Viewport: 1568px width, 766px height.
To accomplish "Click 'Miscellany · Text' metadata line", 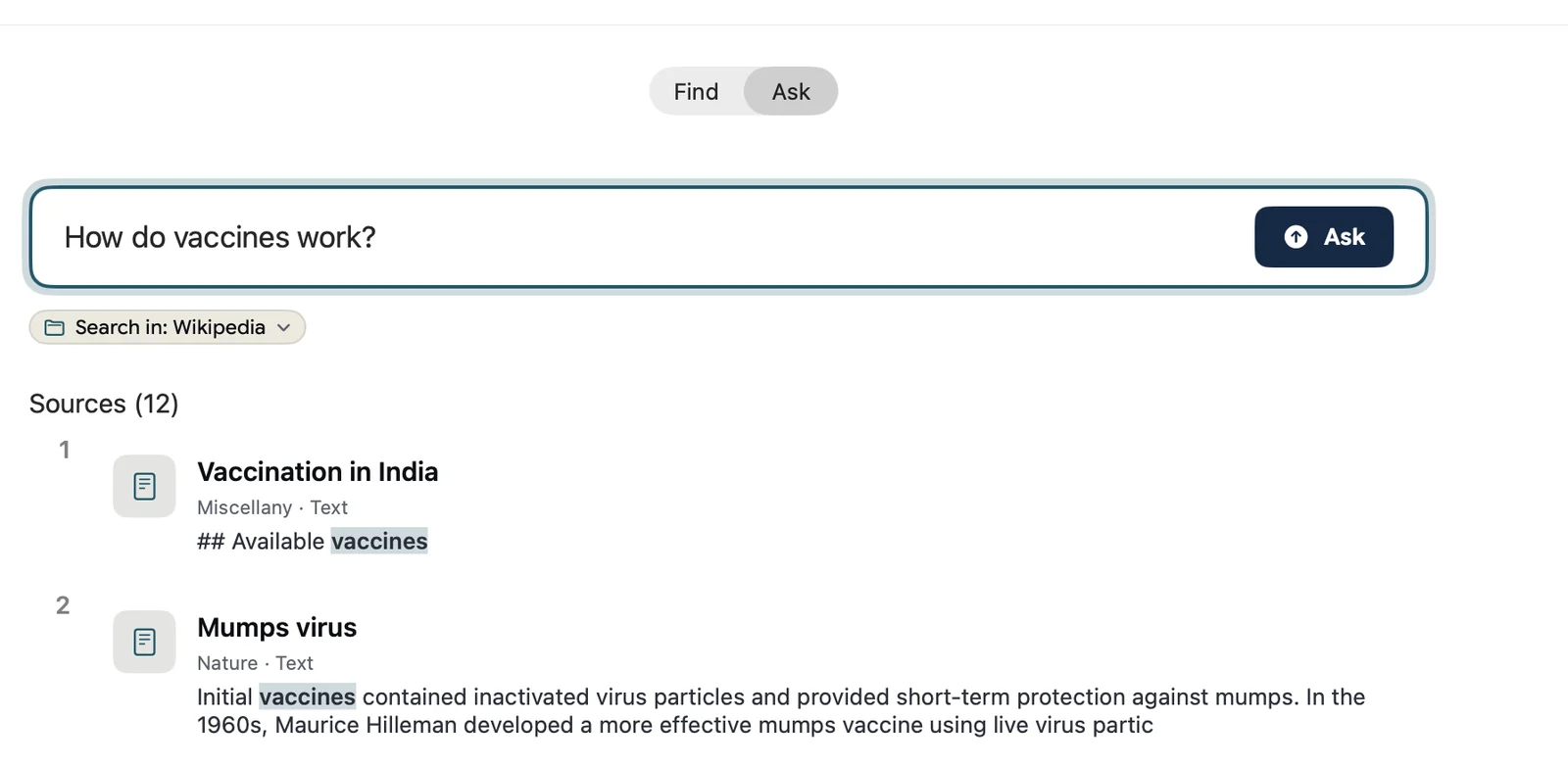I will coord(272,507).
